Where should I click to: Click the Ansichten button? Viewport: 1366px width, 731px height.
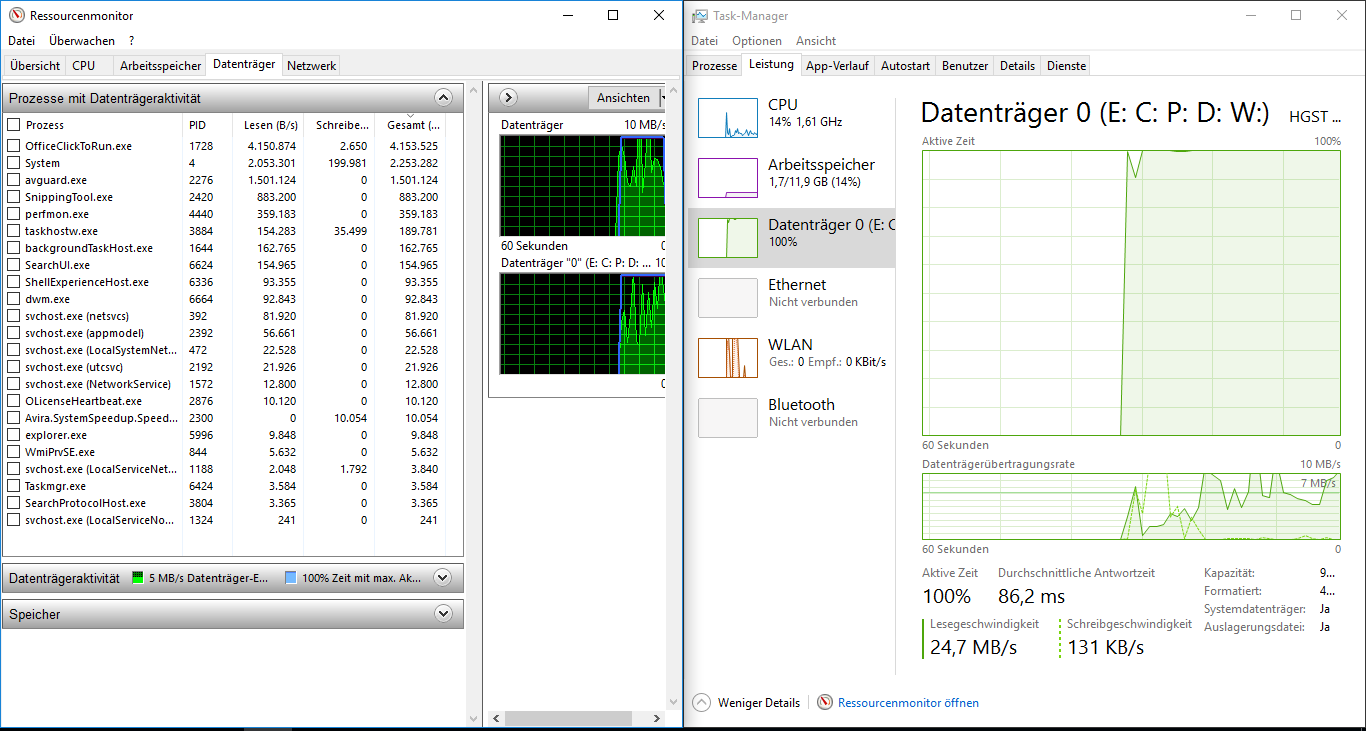point(623,98)
